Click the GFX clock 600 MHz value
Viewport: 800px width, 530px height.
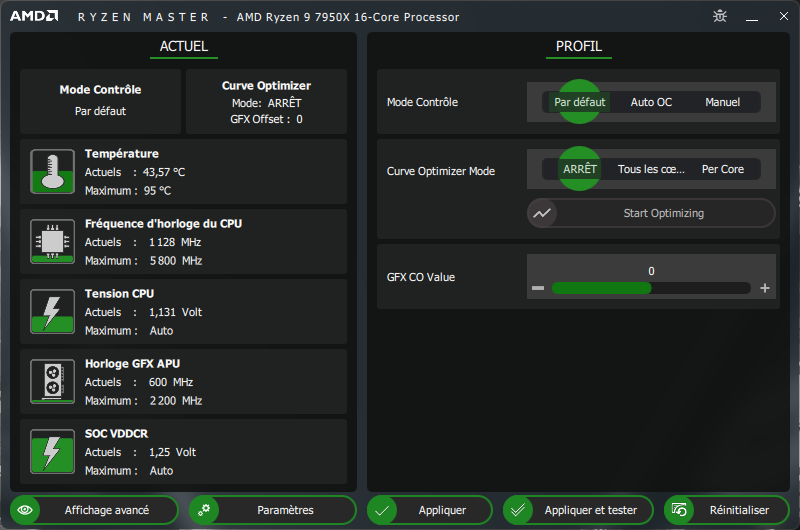[x=171, y=382]
